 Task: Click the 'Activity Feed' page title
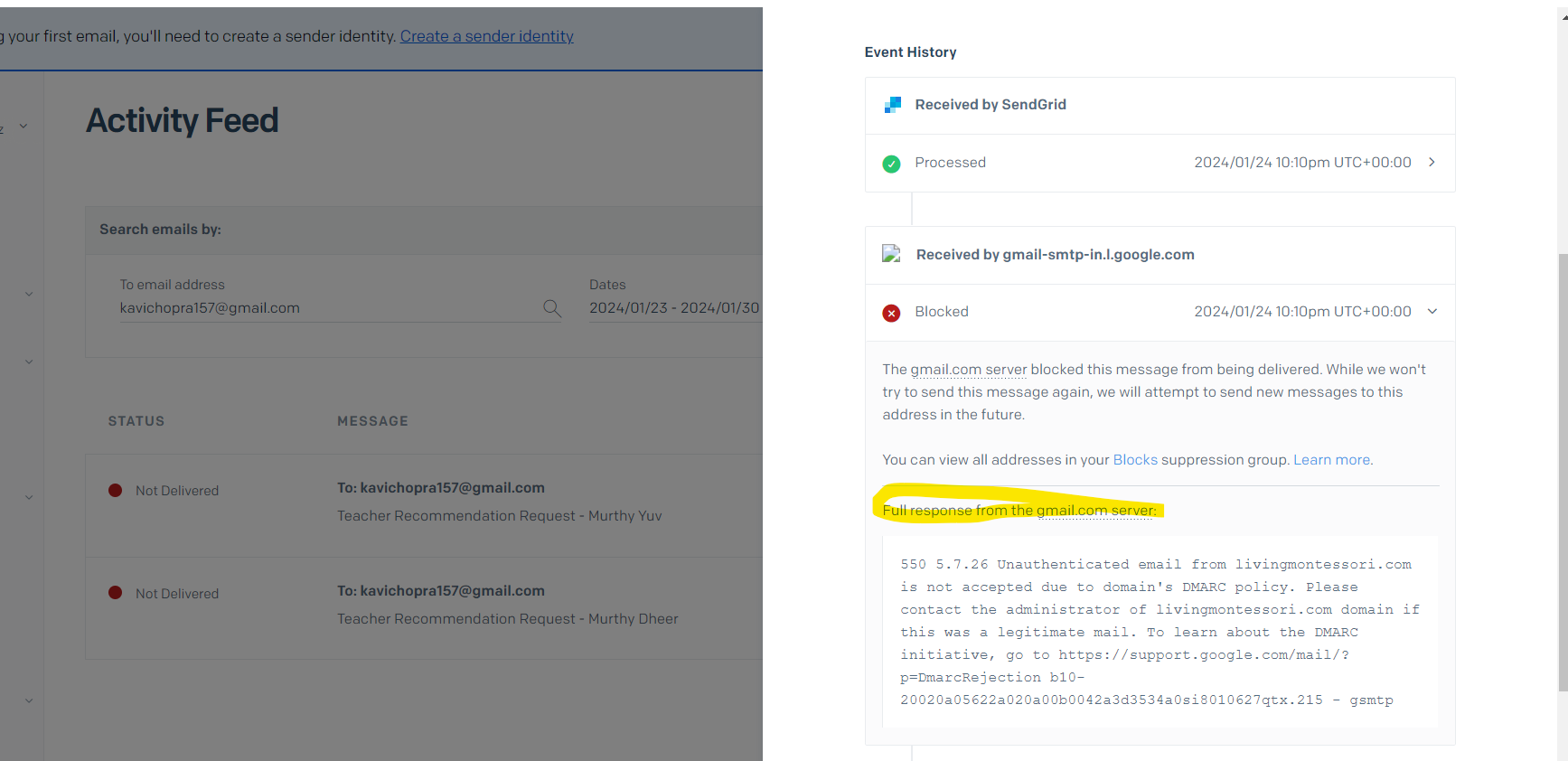(x=183, y=120)
